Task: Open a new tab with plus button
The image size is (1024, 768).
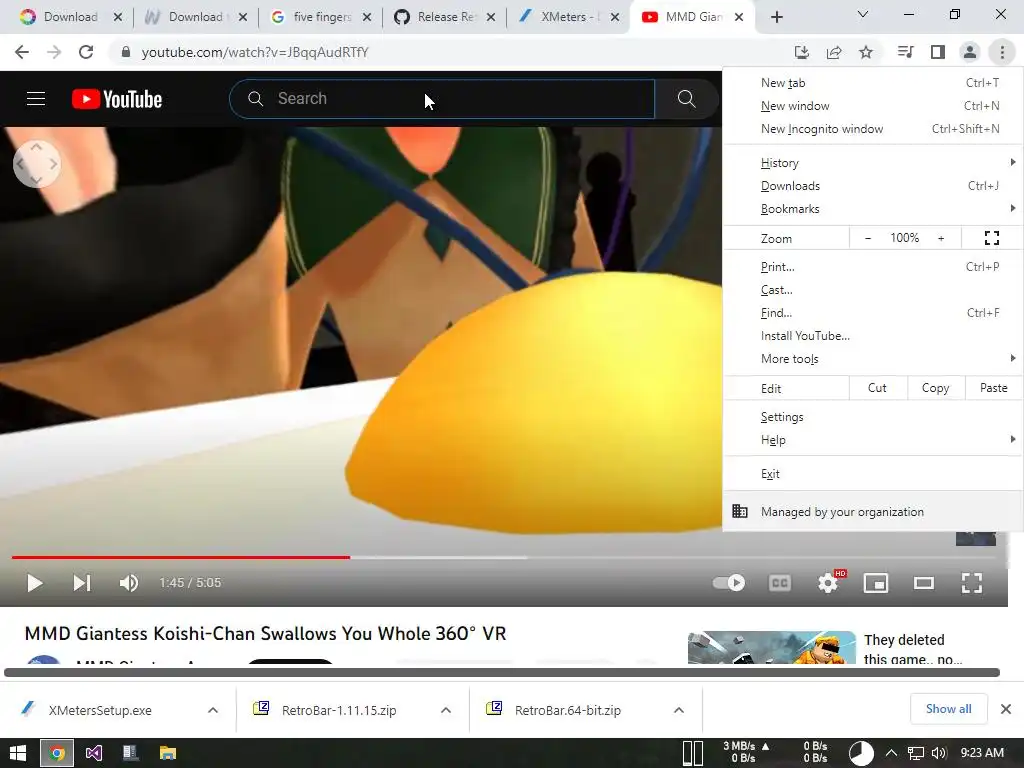Action: (x=776, y=17)
